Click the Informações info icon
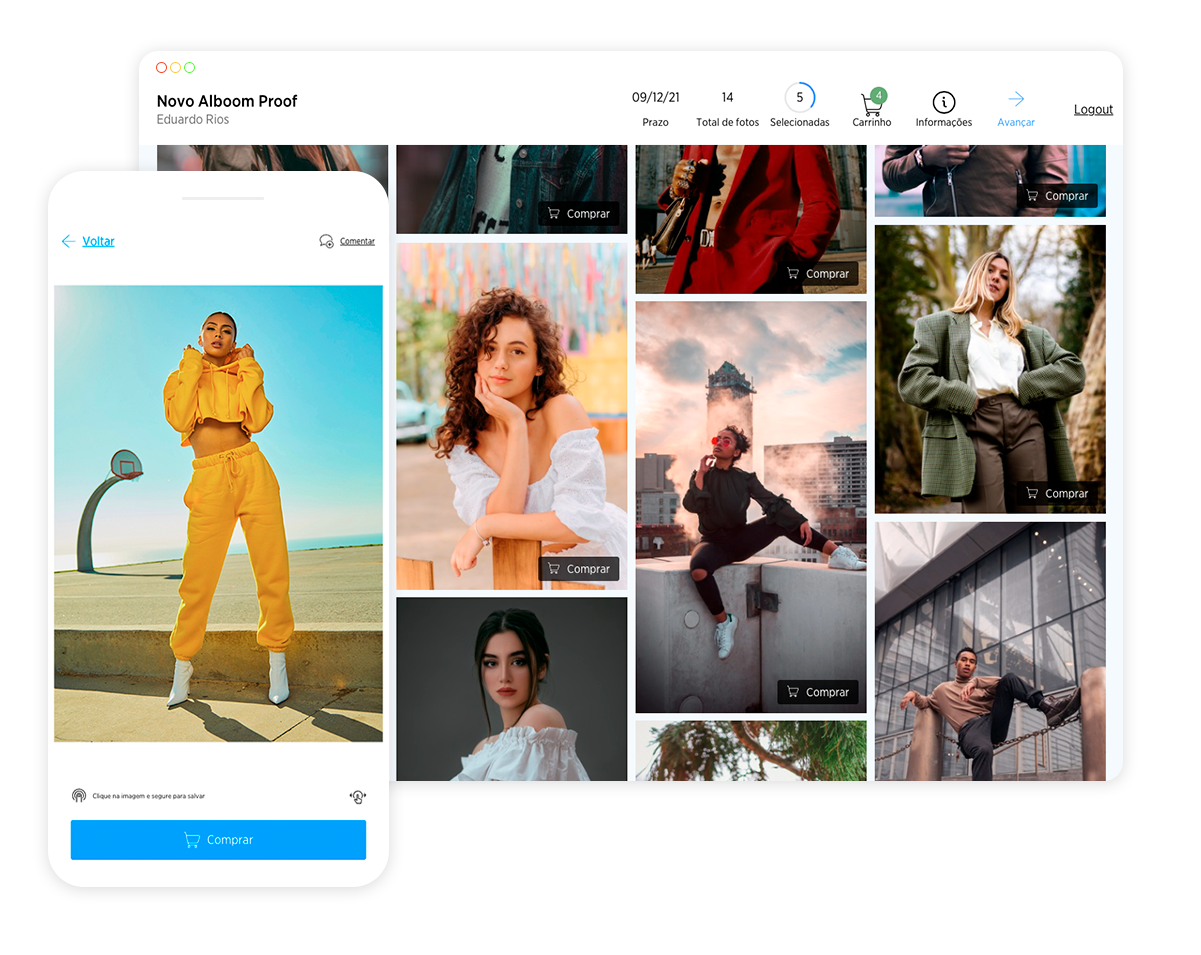The height and width of the screenshot is (955, 1201). pyautogui.click(x=943, y=102)
